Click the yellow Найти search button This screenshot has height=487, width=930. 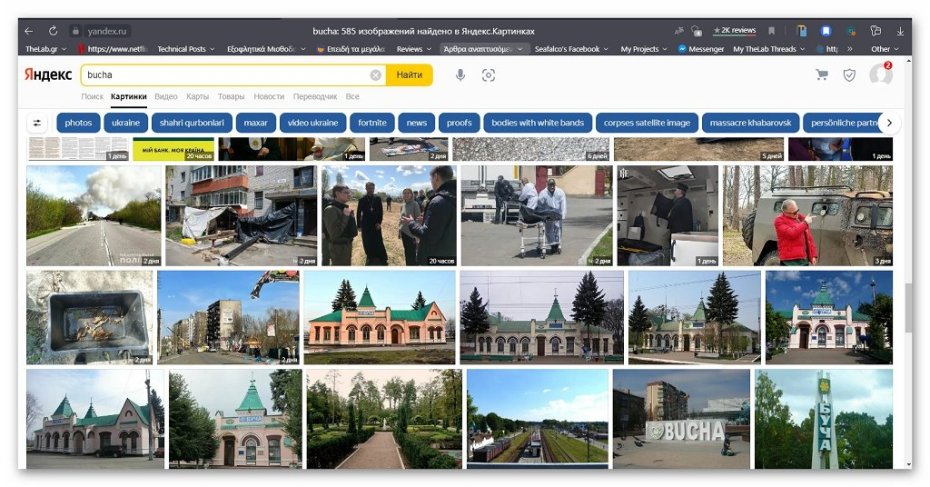coord(409,75)
